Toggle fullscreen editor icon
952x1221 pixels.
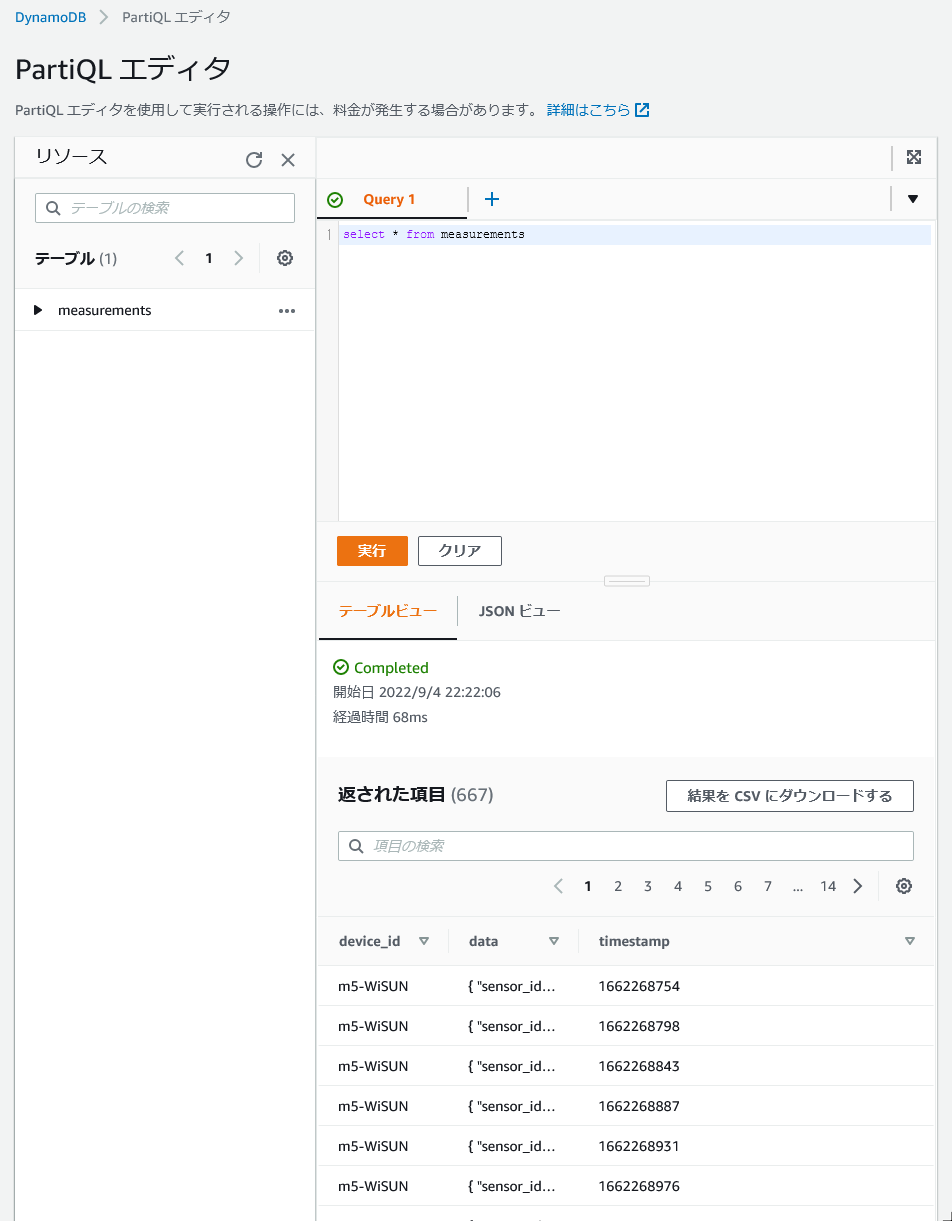coord(914,157)
